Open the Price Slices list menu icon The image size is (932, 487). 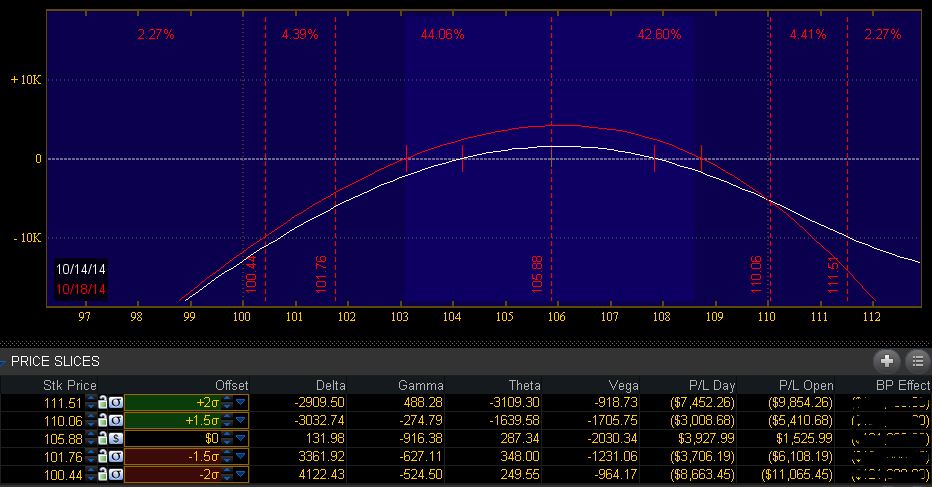pos(918,361)
